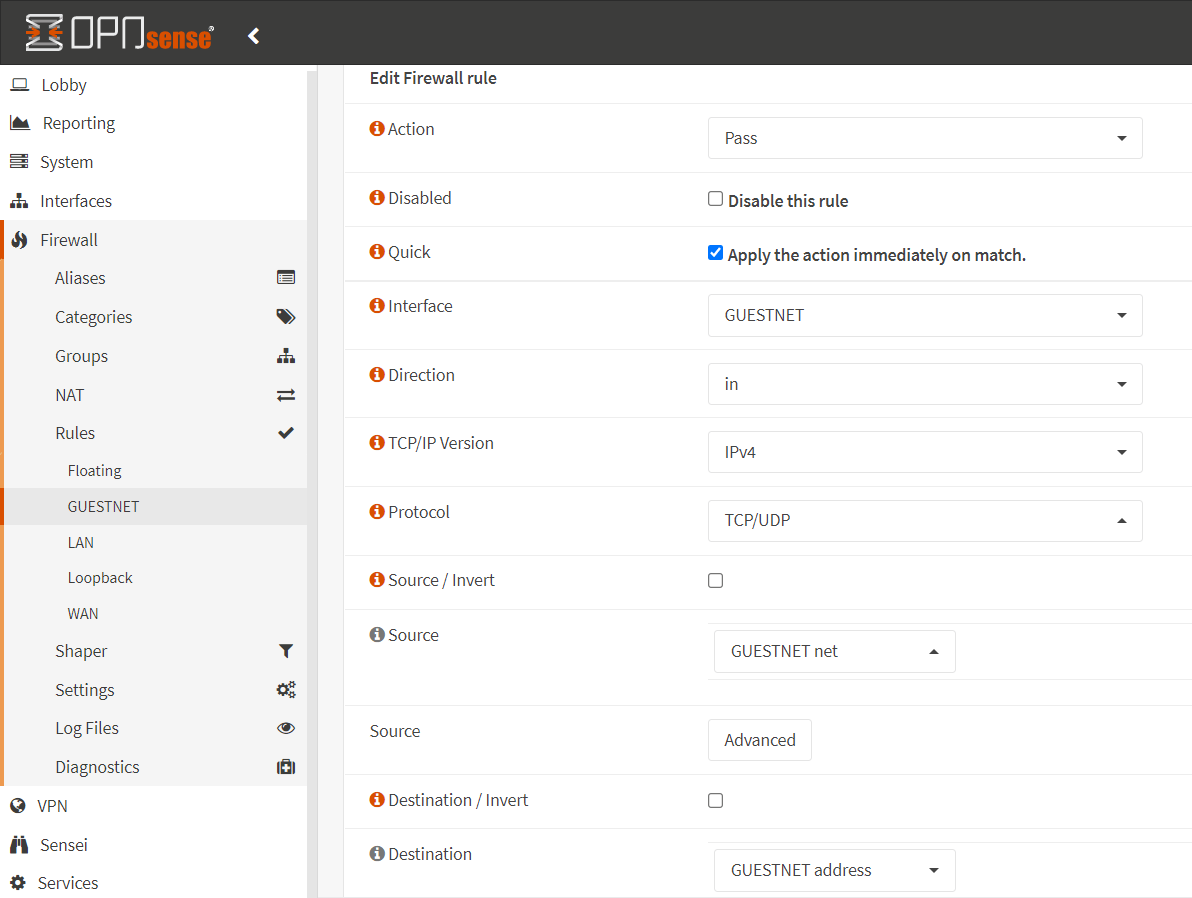Open the Interfaces menu in sidebar
The height and width of the screenshot is (898, 1192).
click(x=76, y=201)
